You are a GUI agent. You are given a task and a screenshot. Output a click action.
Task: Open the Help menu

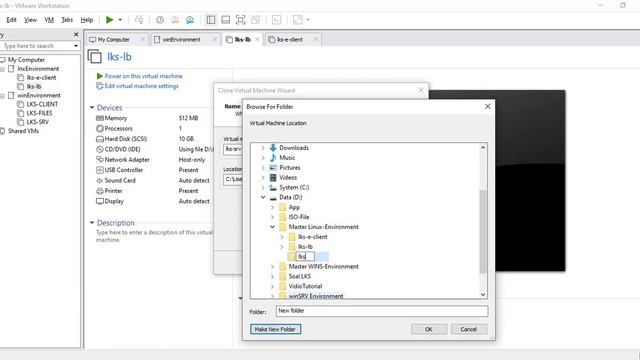87,20
